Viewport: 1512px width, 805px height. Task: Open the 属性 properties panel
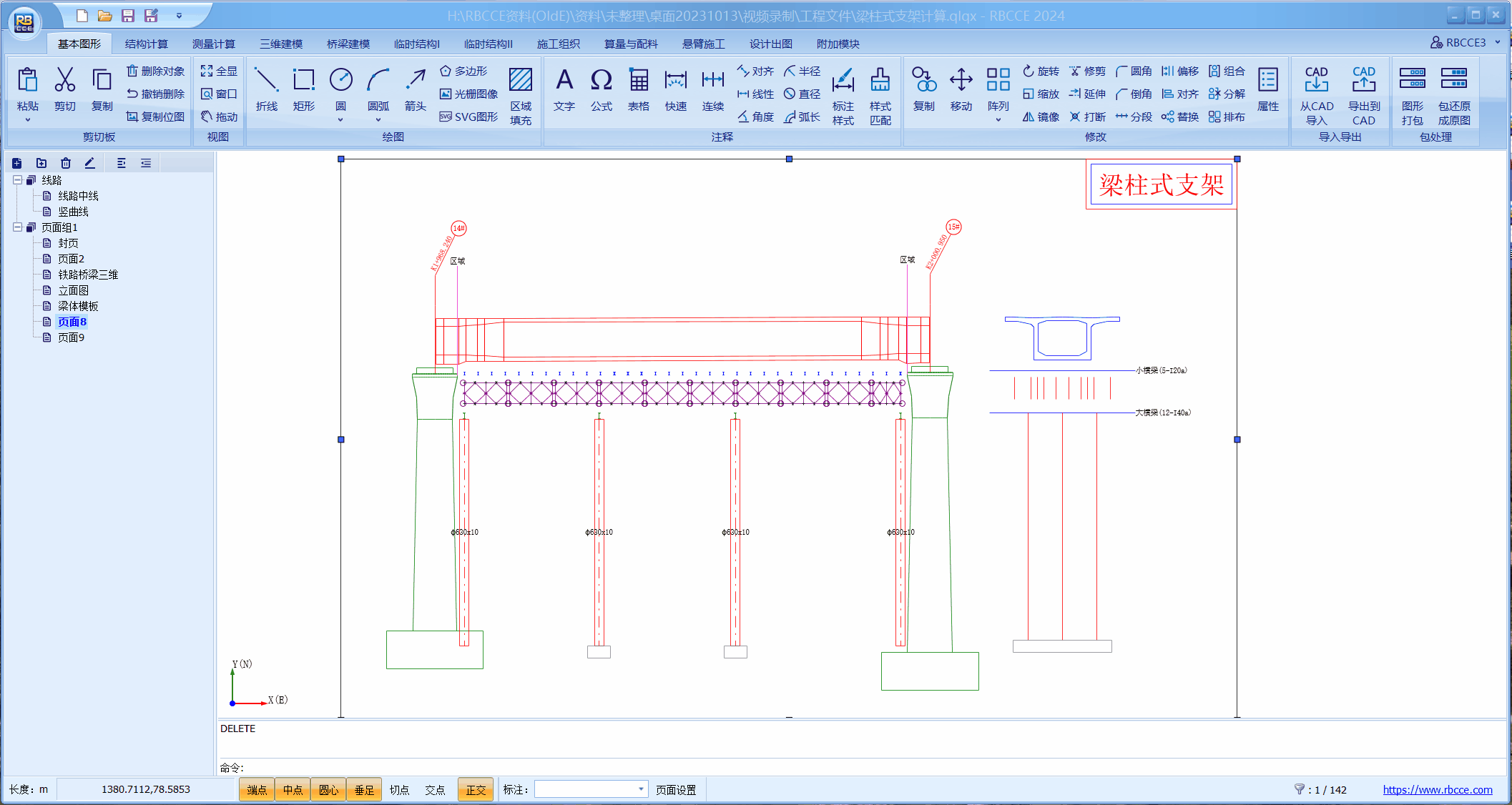click(x=1268, y=90)
